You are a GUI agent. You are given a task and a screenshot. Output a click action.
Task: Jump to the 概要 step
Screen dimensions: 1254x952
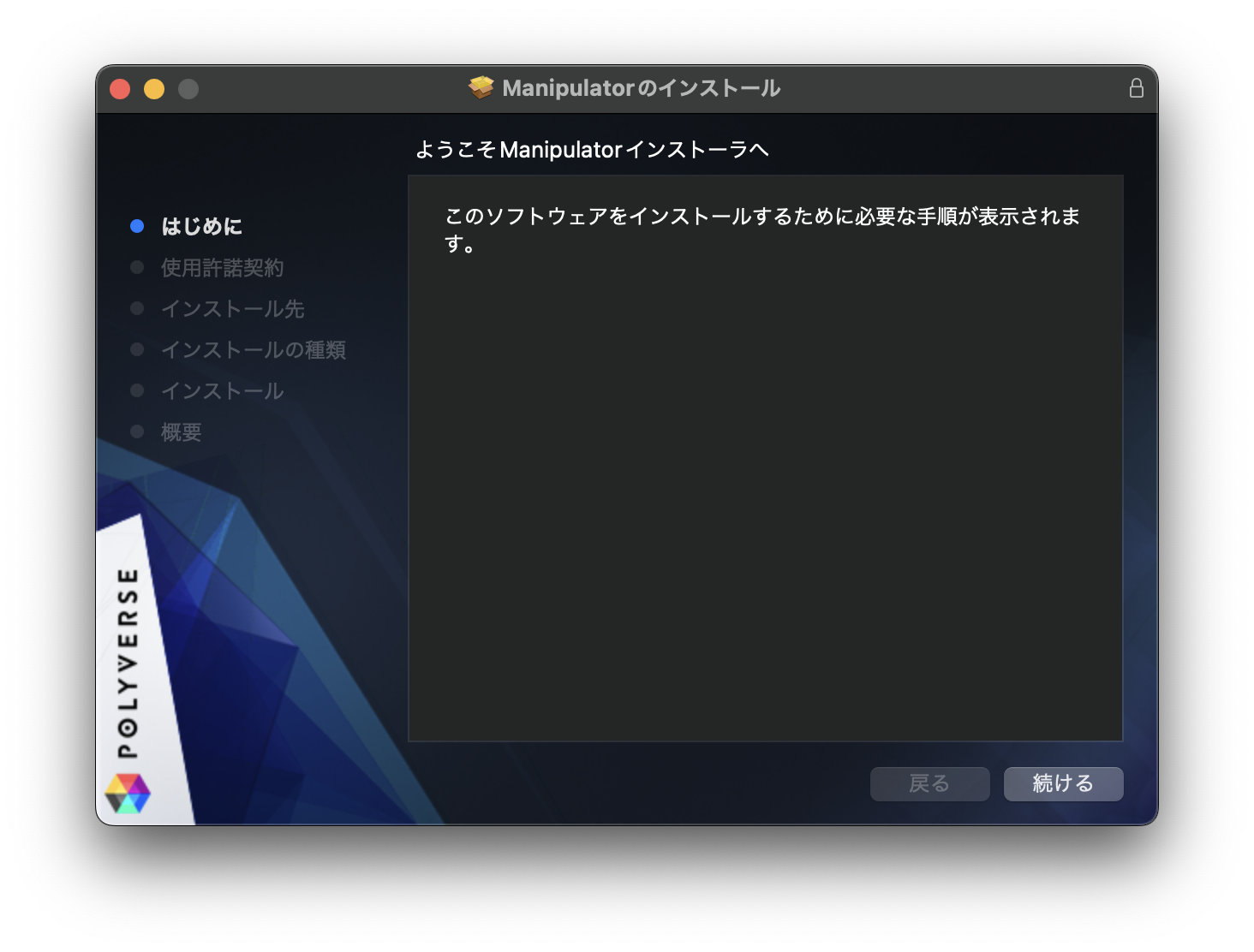(x=181, y=432)
